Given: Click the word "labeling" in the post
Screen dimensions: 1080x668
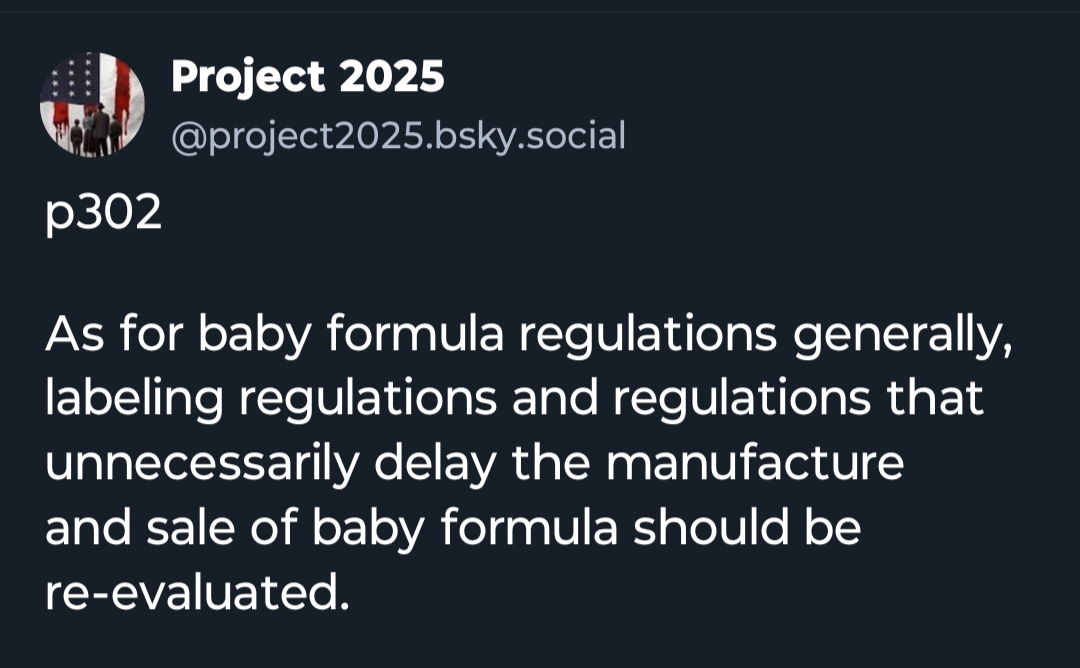Looking at the screenshot, I should pos(133,399).
